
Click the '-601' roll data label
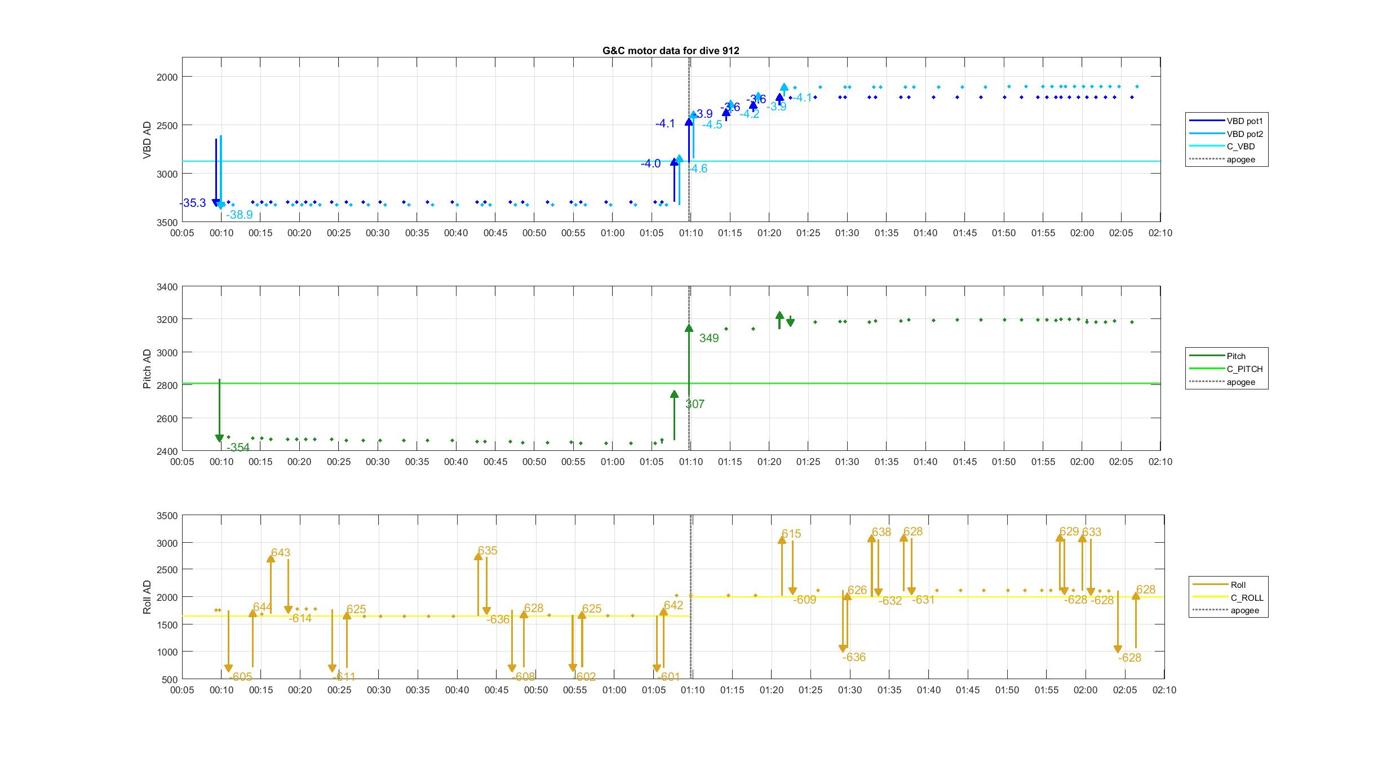[x=670, y=677]
